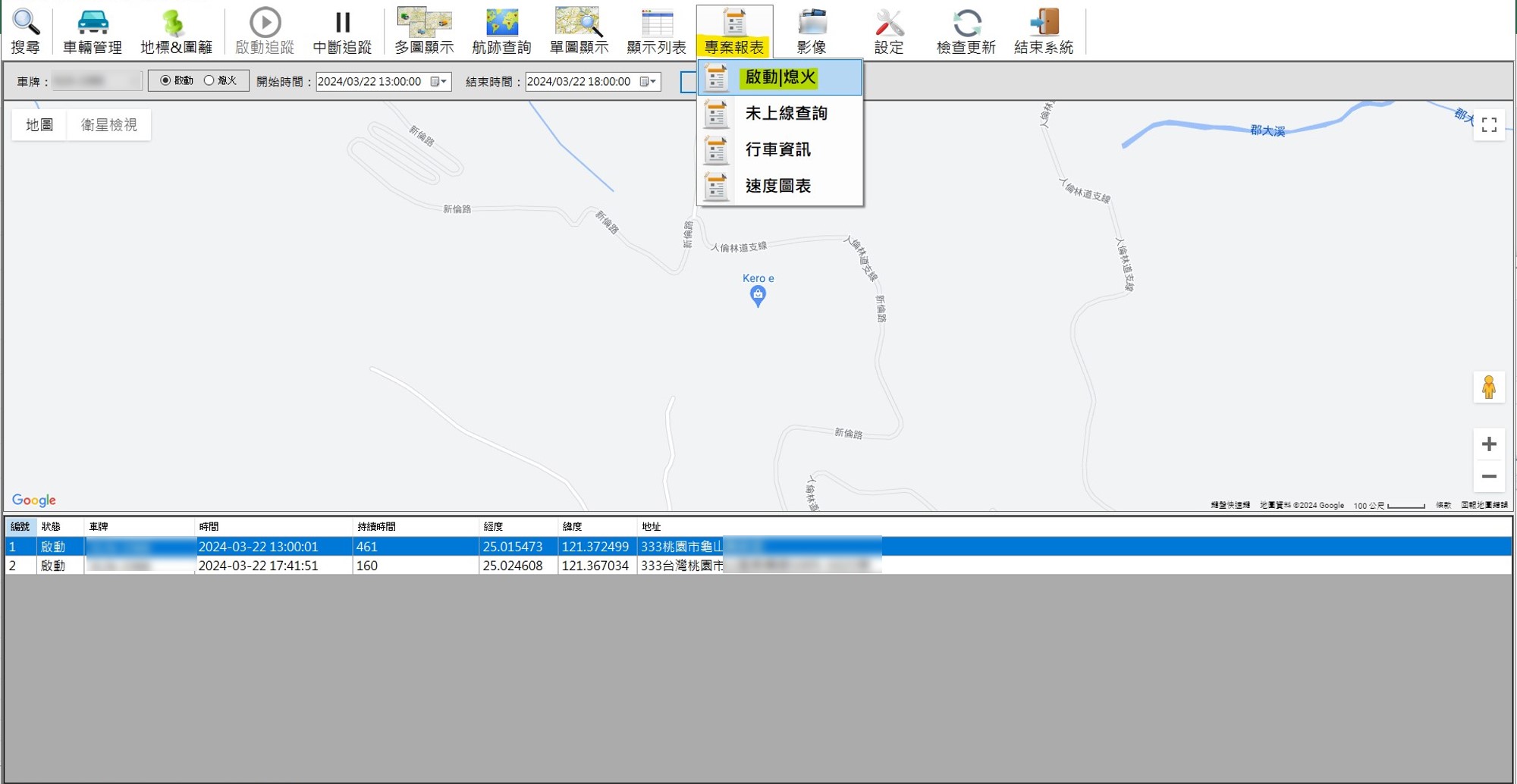Image resolution: width=1517 pixels, height=784 pixels.
Task: Open 車輛管理 vehicle management
Action: point(93,31)
